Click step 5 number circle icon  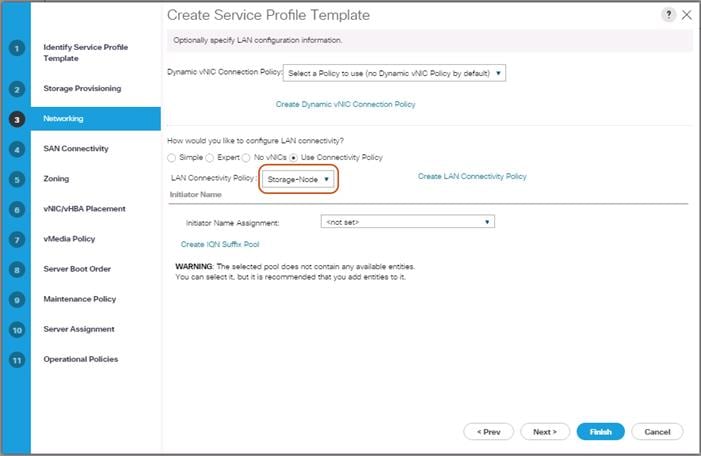point(16,179)
